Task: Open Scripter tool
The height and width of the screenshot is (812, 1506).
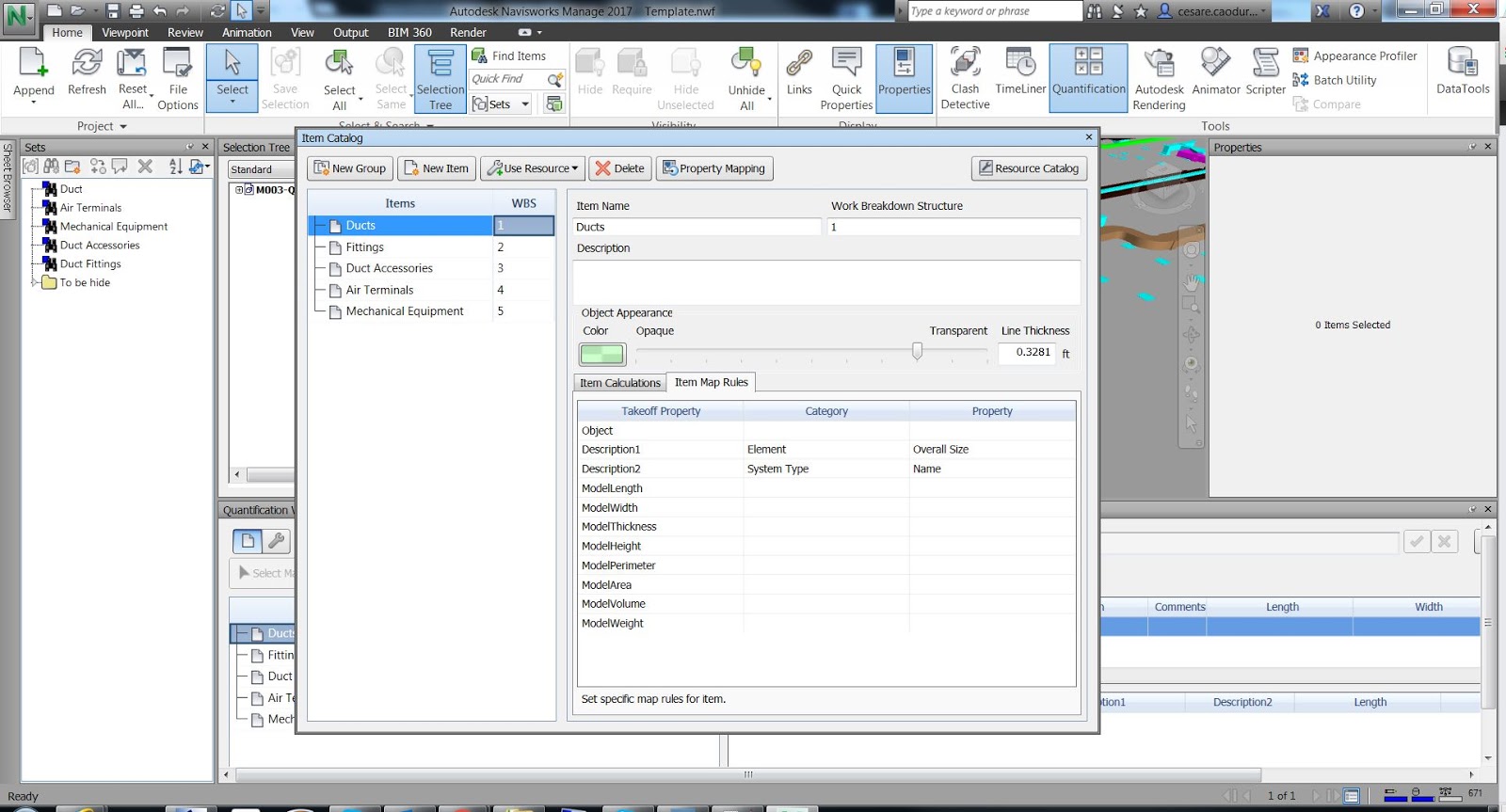Action: click(1265, 72)
